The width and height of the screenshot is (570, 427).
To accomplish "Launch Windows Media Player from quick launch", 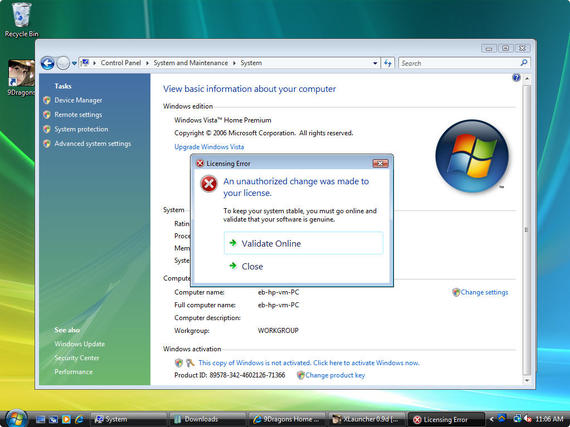I will (x=66, y=419).
